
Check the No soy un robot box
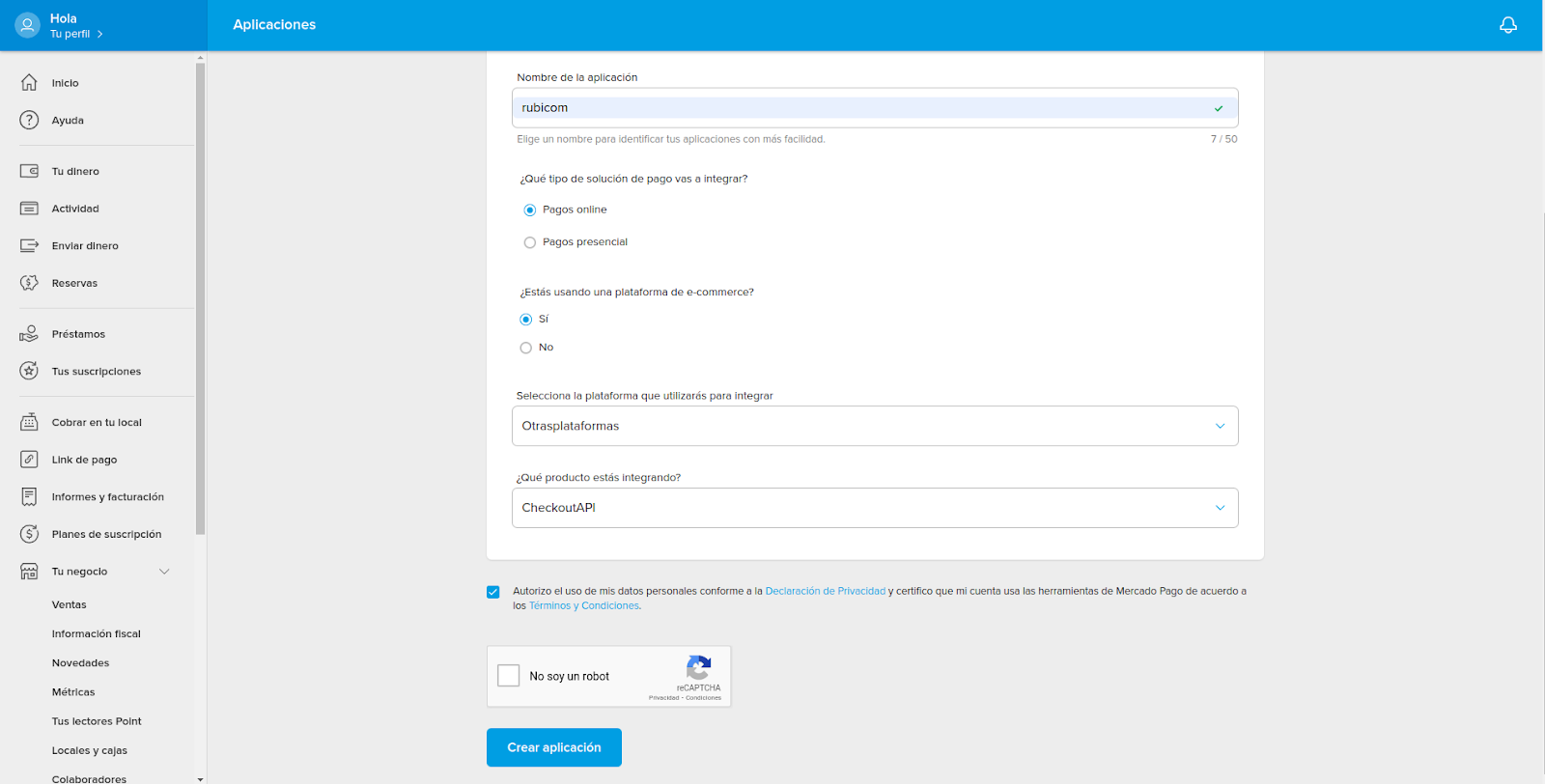click(x=509, y=676)
